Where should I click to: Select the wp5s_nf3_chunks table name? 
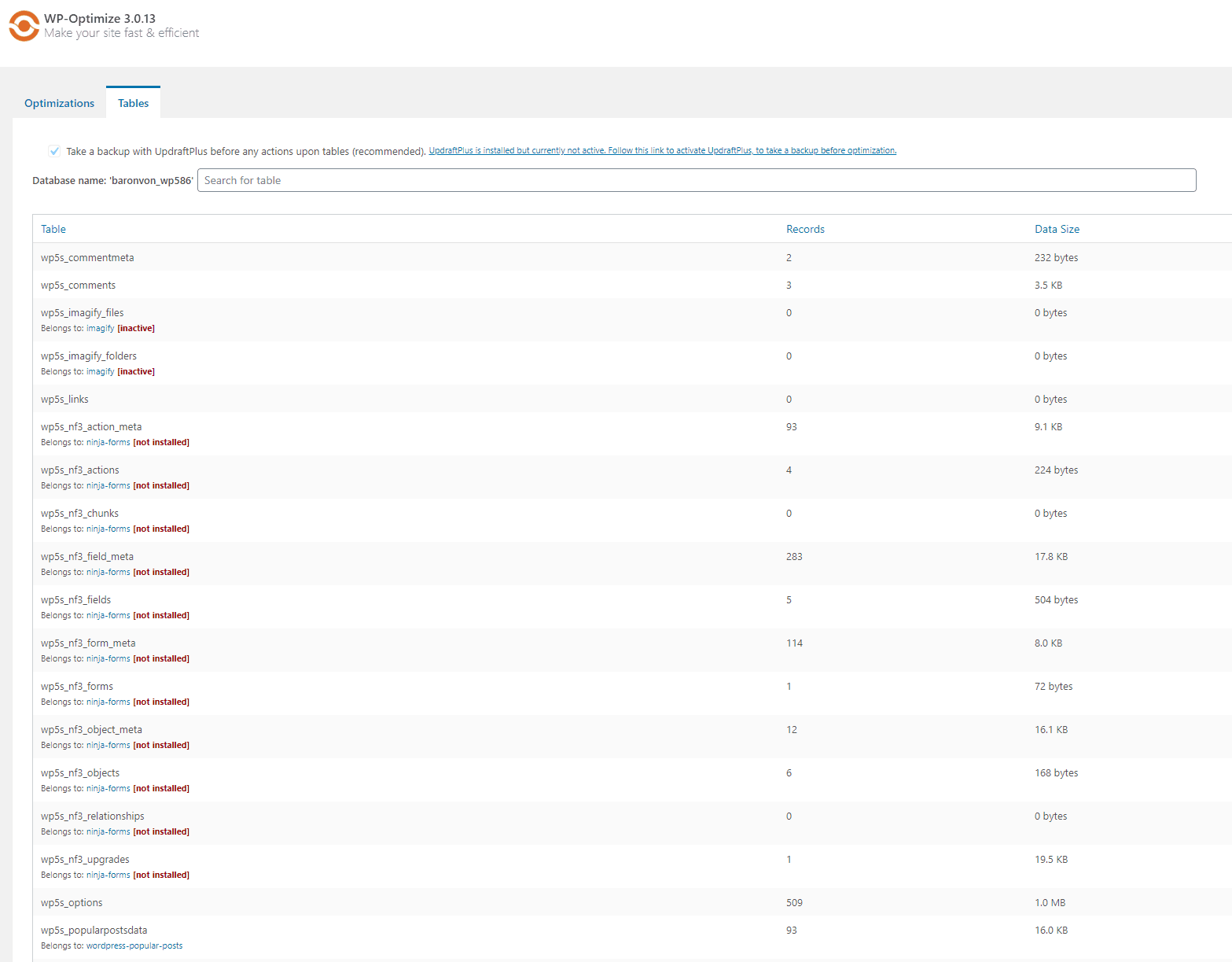click(x=79, y=513)
